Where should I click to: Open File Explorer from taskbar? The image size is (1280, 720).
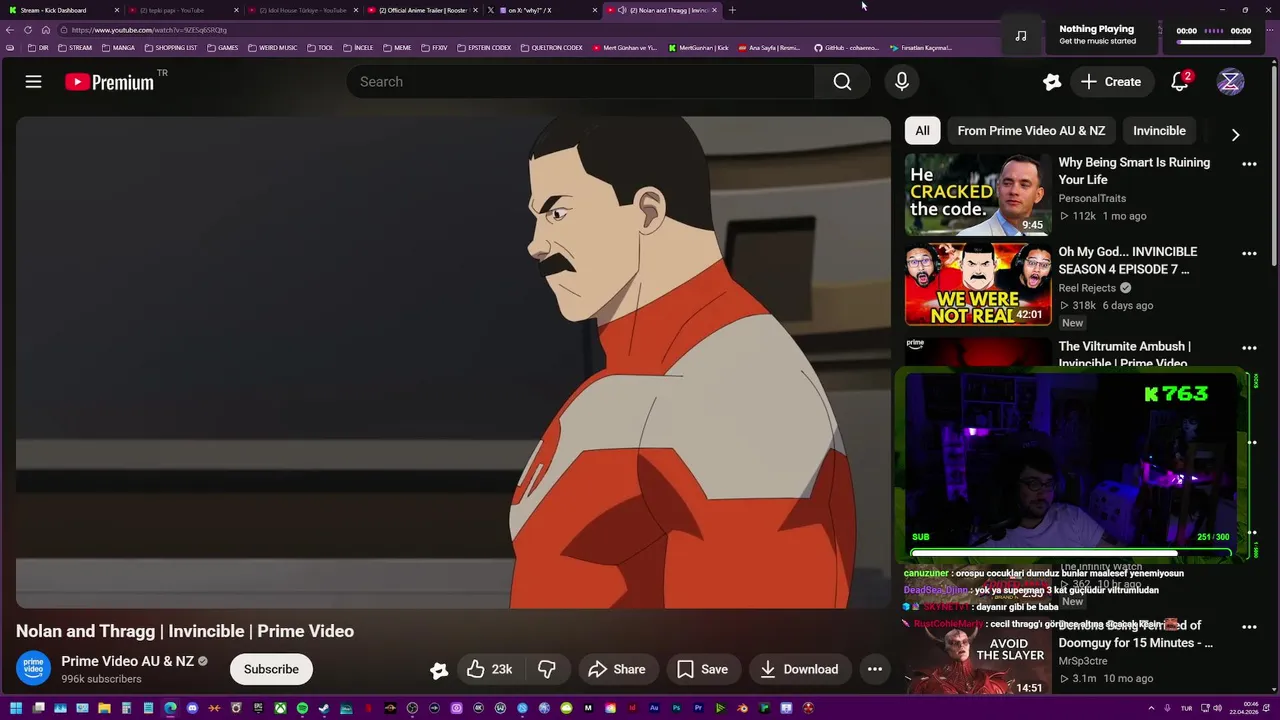click(104, 708)
